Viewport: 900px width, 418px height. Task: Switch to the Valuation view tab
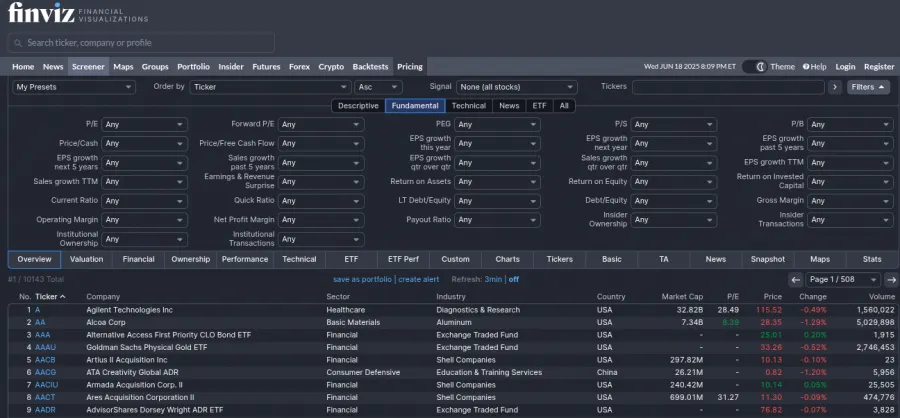[87, 259]
